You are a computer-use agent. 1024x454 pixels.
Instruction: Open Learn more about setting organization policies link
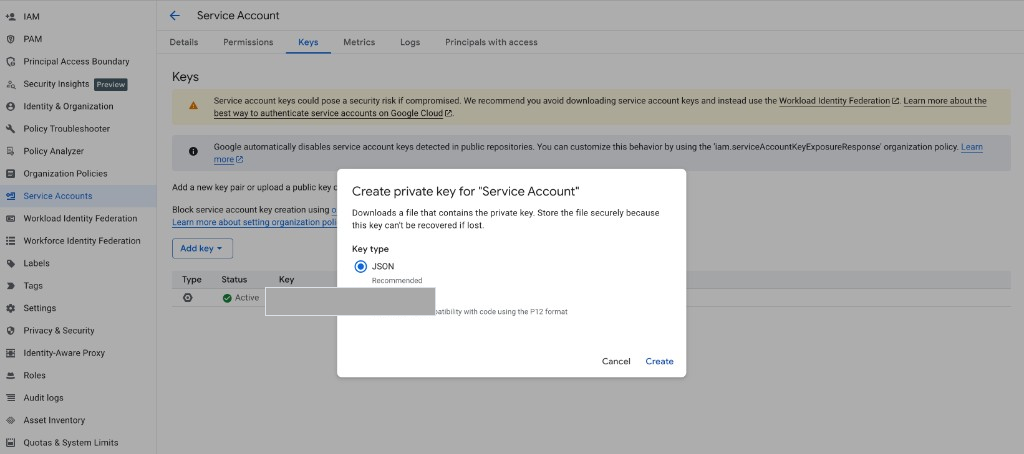pos(254,222)
